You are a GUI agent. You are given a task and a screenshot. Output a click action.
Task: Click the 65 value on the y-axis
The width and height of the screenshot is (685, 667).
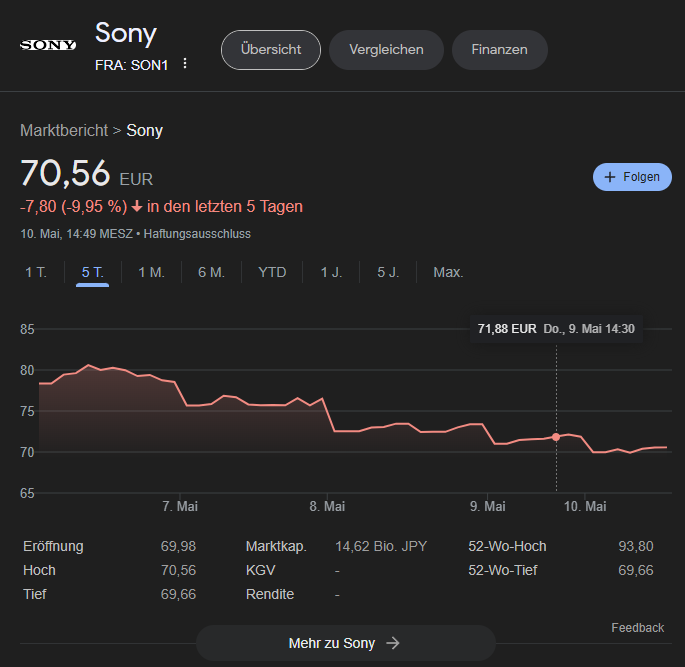27,493
